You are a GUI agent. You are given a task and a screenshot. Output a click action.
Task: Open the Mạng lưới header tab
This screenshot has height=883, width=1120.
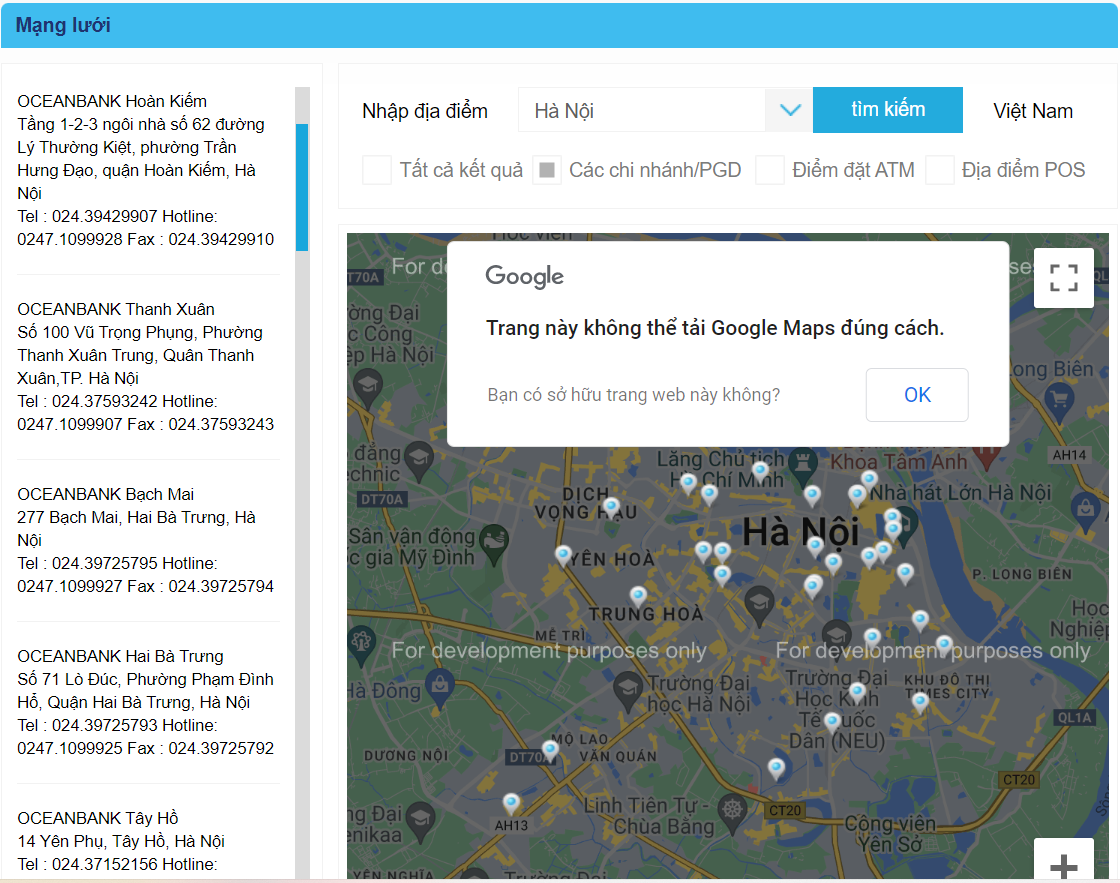pos(63,25)
